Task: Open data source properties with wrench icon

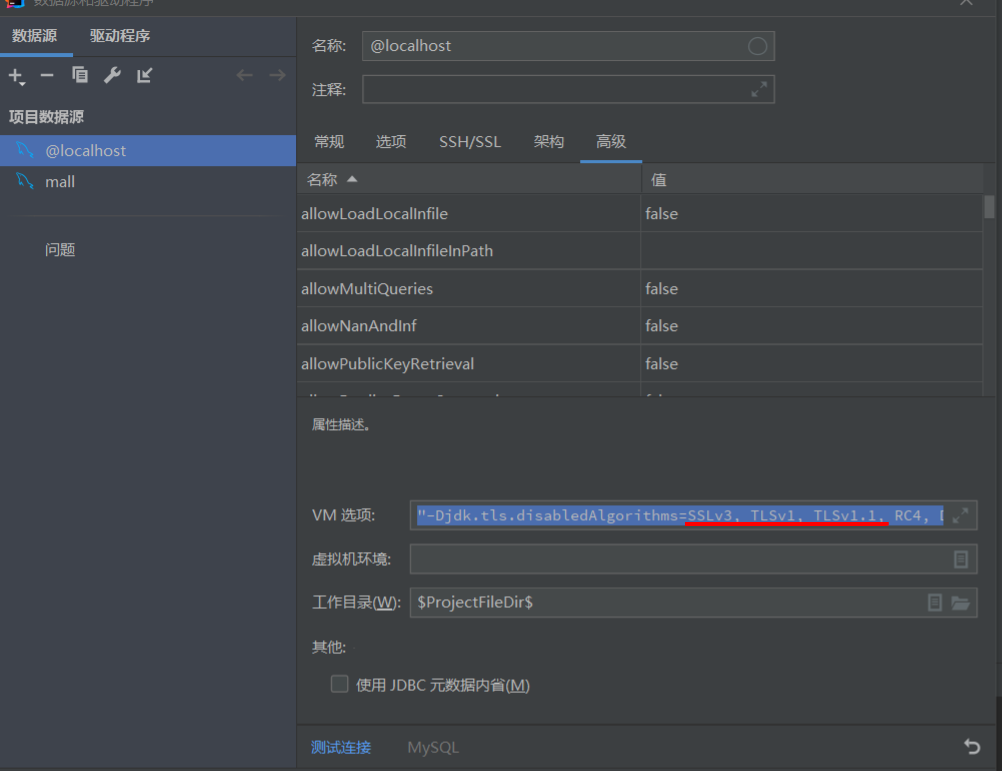Action: coord(112,75)
